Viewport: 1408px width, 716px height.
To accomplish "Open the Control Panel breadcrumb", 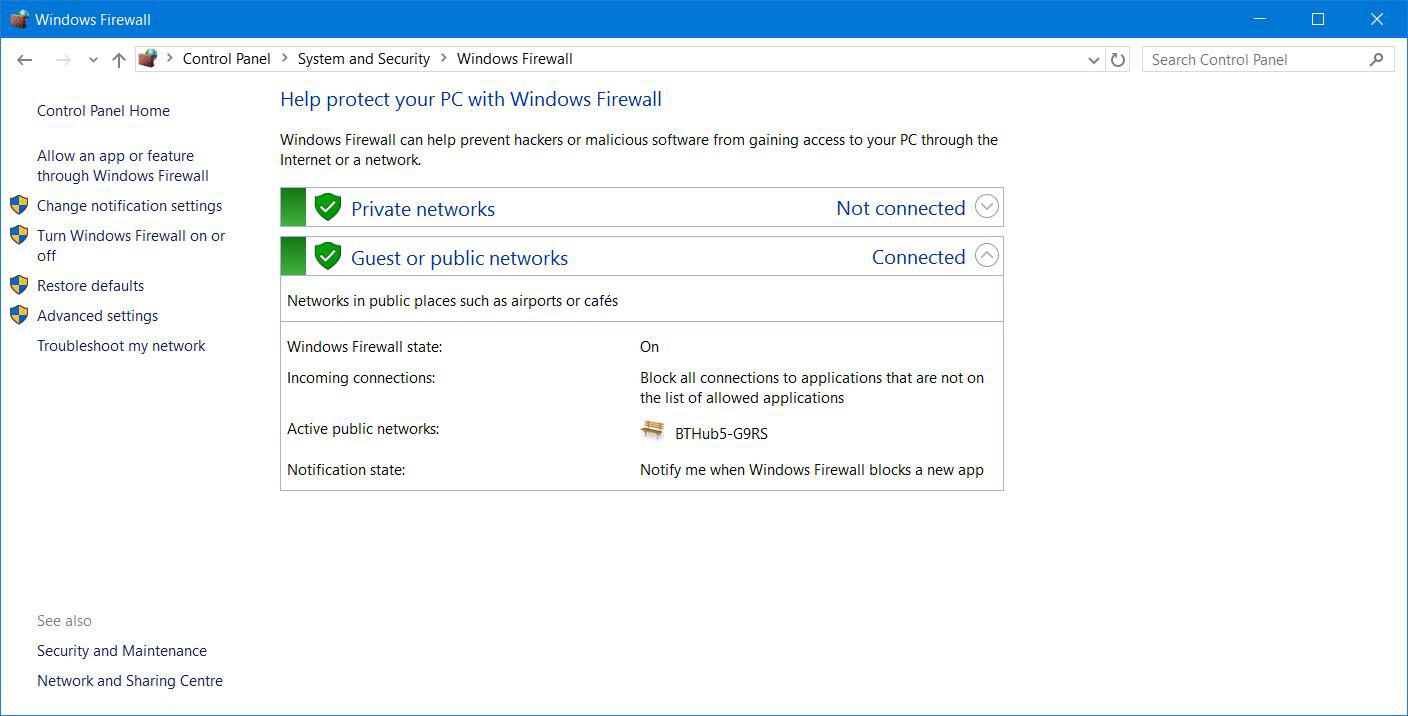I will pyautogui.click(x=227, y=59).
